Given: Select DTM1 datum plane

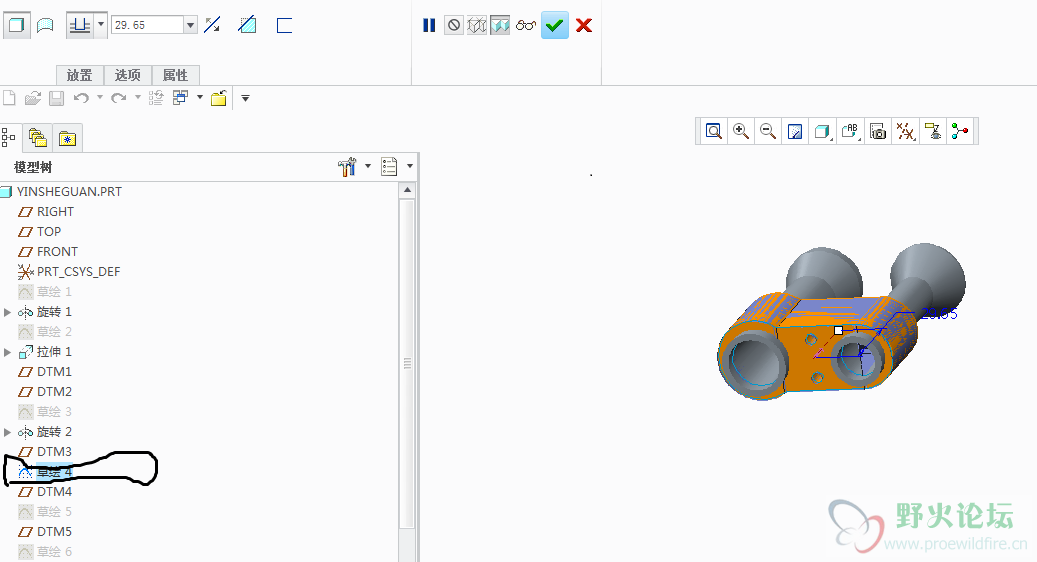Looking at the screenshot, I should [54, 372].
